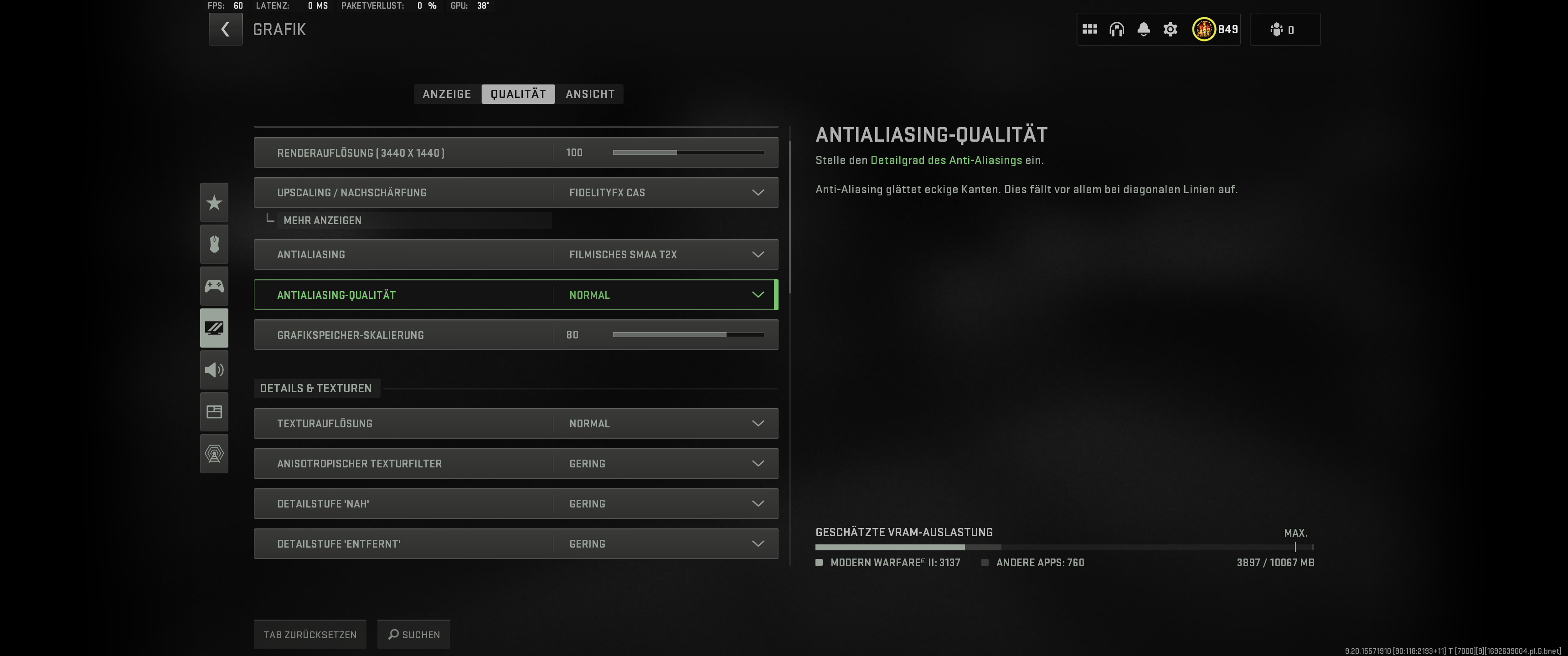1568x656 pixels.
Task: Adjust the Grafikspeicher-Skalierung slider
Action: pyautogui.click(x=688, y=335)
